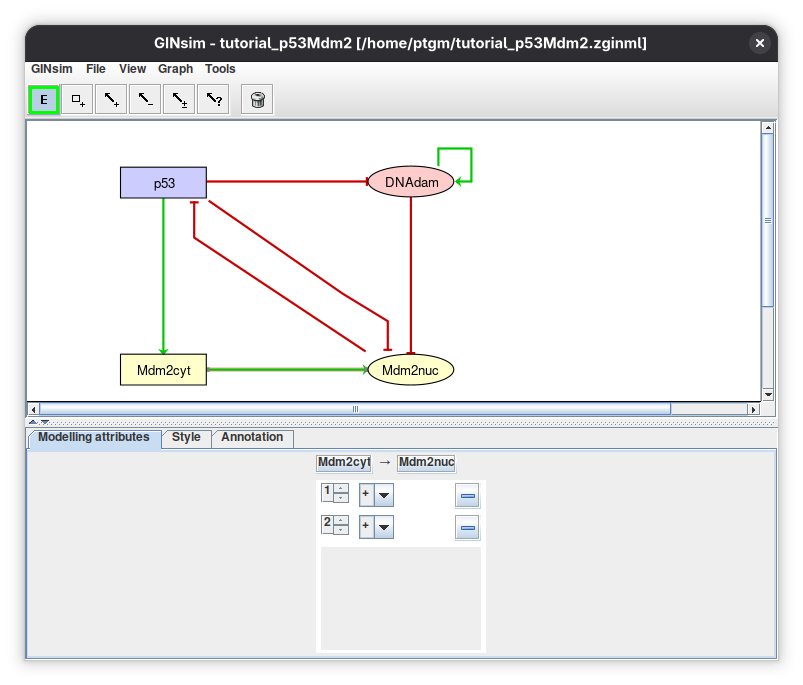Decrement the threshold 2 spinner
This screenshot has height=685, width=803.
(341, 529)
